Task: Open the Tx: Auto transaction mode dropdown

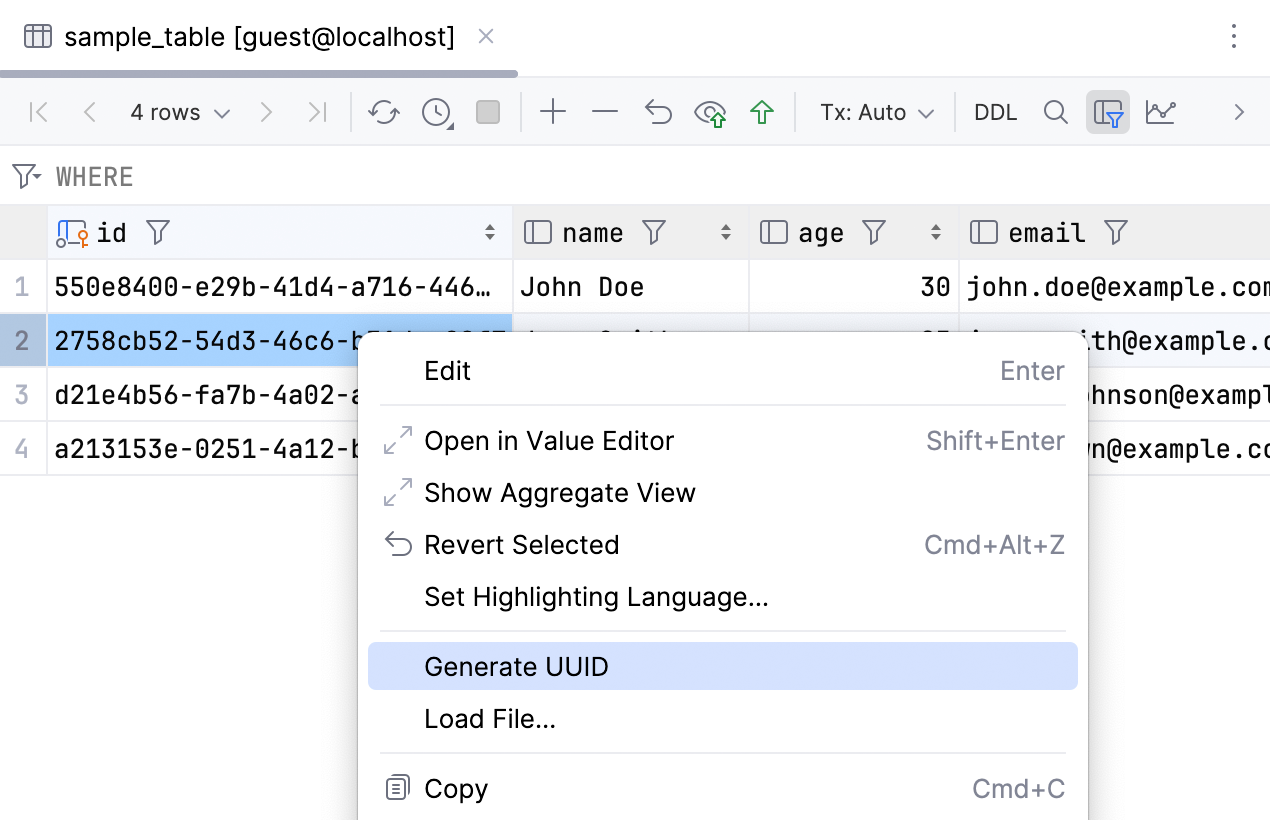Action: [x=875, y=112]
